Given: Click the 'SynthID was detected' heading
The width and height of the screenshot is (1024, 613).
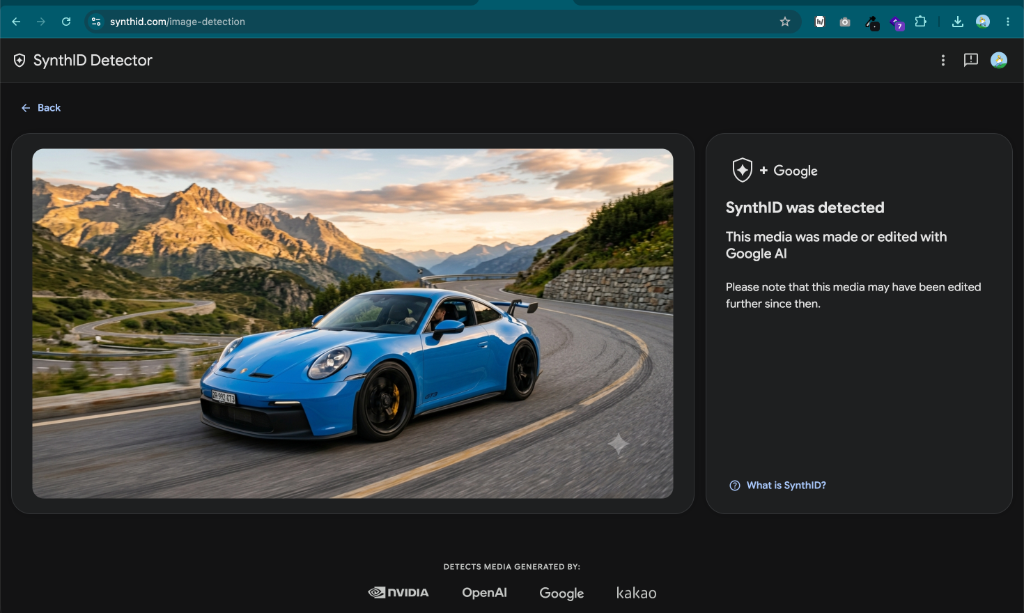Looking at the screenshot, I should 805,208.
